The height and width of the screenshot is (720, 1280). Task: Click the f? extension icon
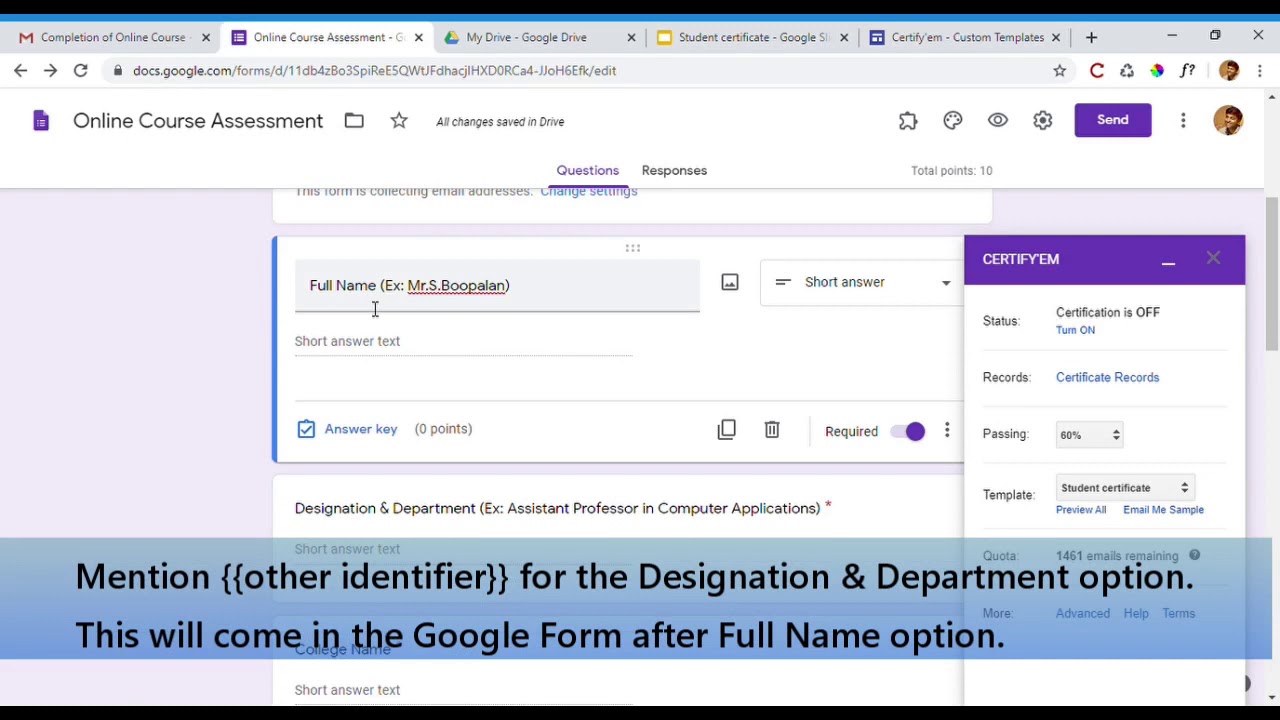[1187, 71]
